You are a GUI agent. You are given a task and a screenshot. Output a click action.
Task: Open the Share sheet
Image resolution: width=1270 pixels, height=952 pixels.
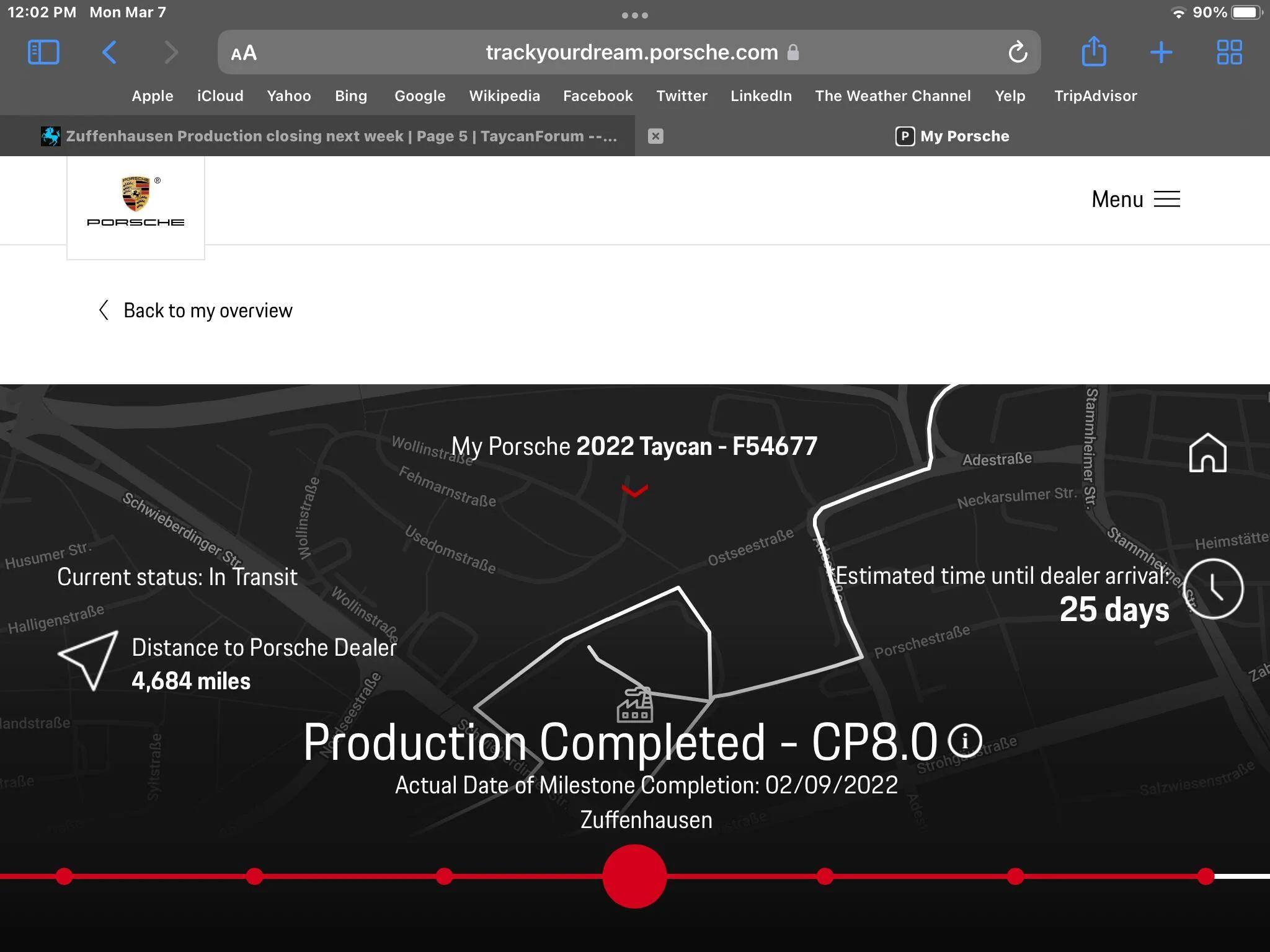[1094, 51]
